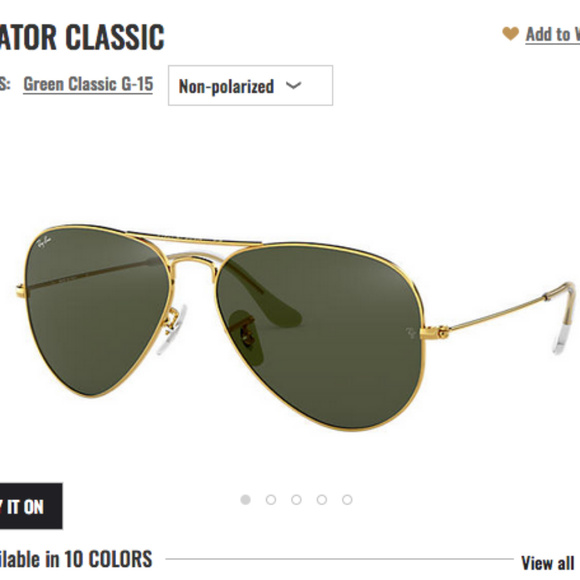Screen dimensions: 580x580
Task: Click the right temple arm tip
Action: (564, 320)
